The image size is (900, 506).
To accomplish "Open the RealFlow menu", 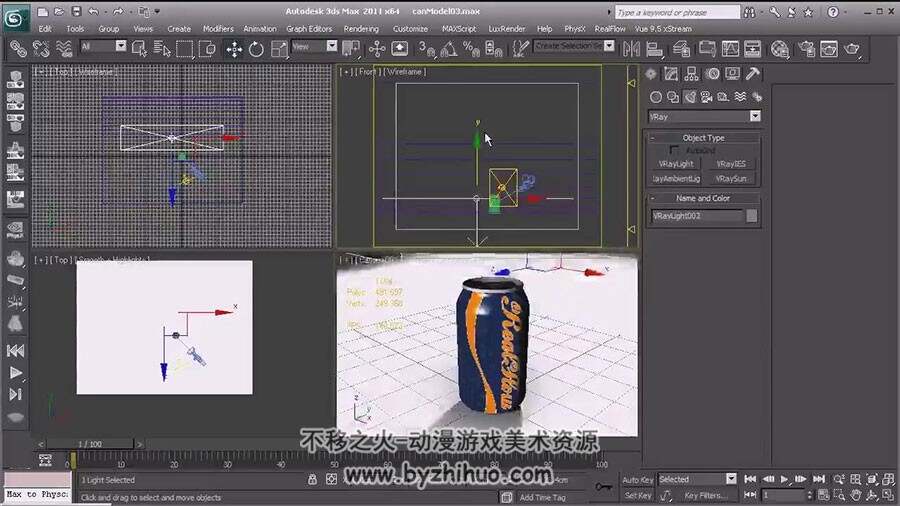I will 610,29.
